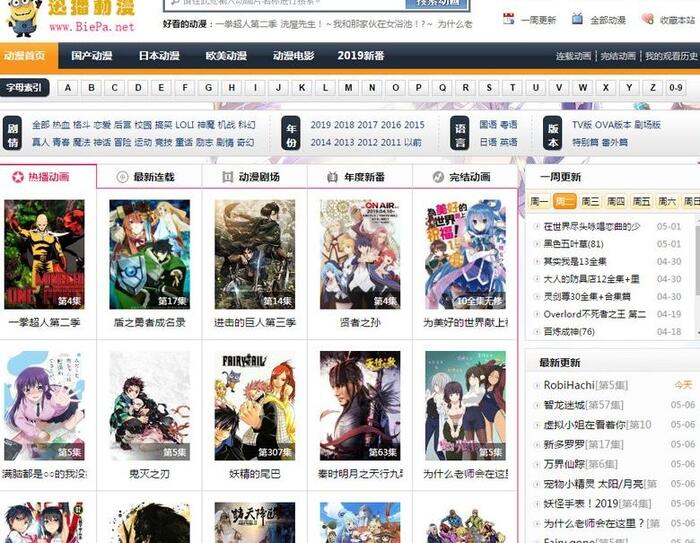Open 妖怪手表！2019 in latest updates

tap(597, 504)
